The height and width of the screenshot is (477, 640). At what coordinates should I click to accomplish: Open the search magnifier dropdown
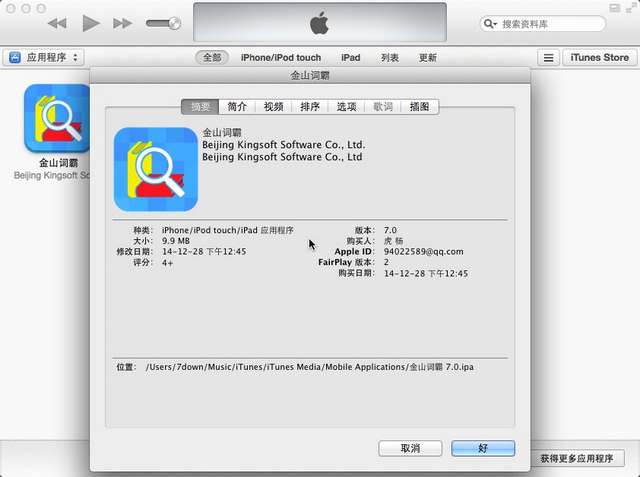[x=490, y=24]
